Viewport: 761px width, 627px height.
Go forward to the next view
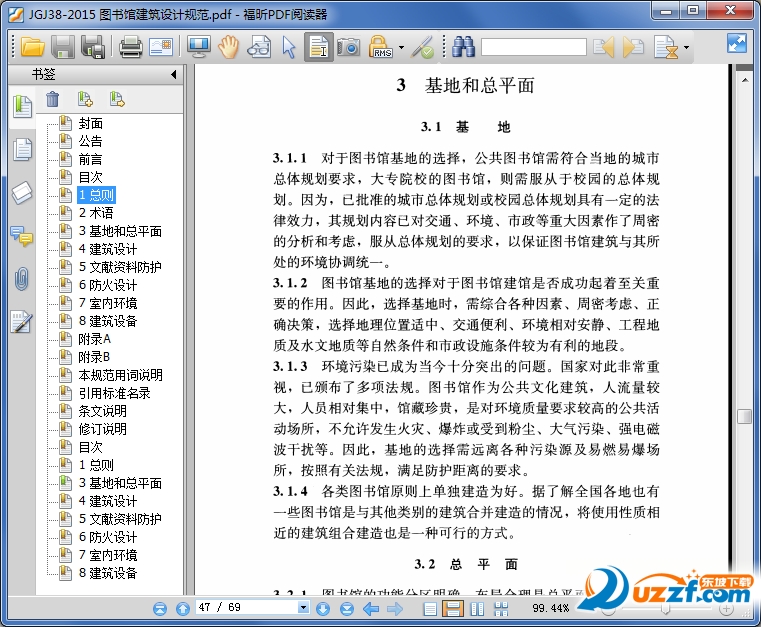pos(395,609)
